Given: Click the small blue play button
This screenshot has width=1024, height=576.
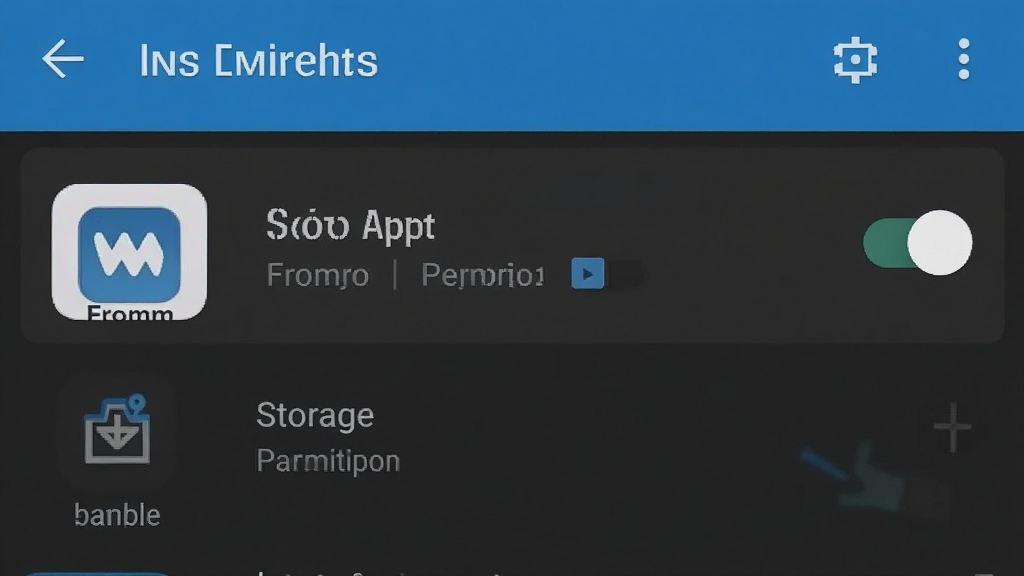Looking at the screenshot, I should [x=587, y=274].
